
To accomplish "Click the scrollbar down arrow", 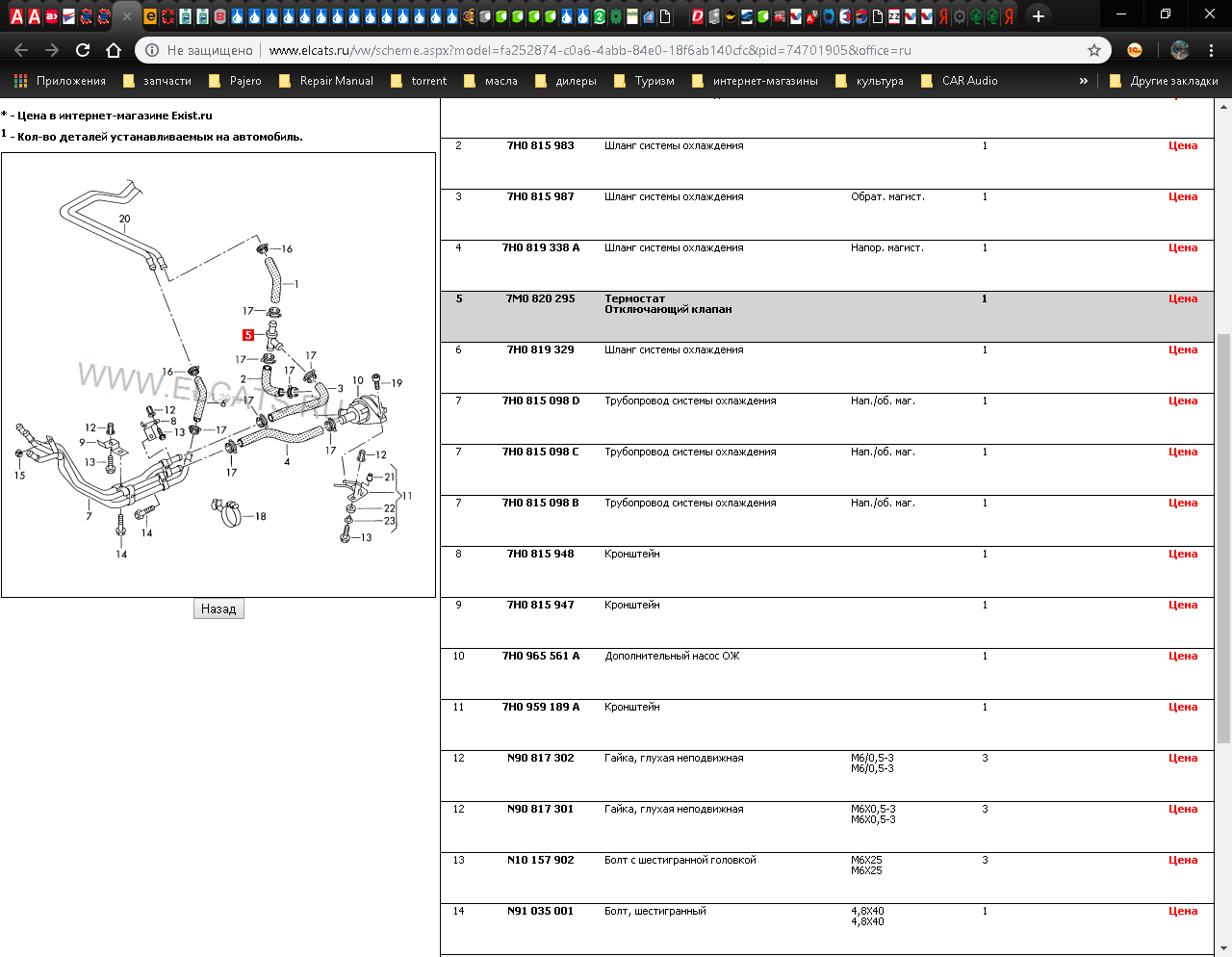I will pos(1223,949).
